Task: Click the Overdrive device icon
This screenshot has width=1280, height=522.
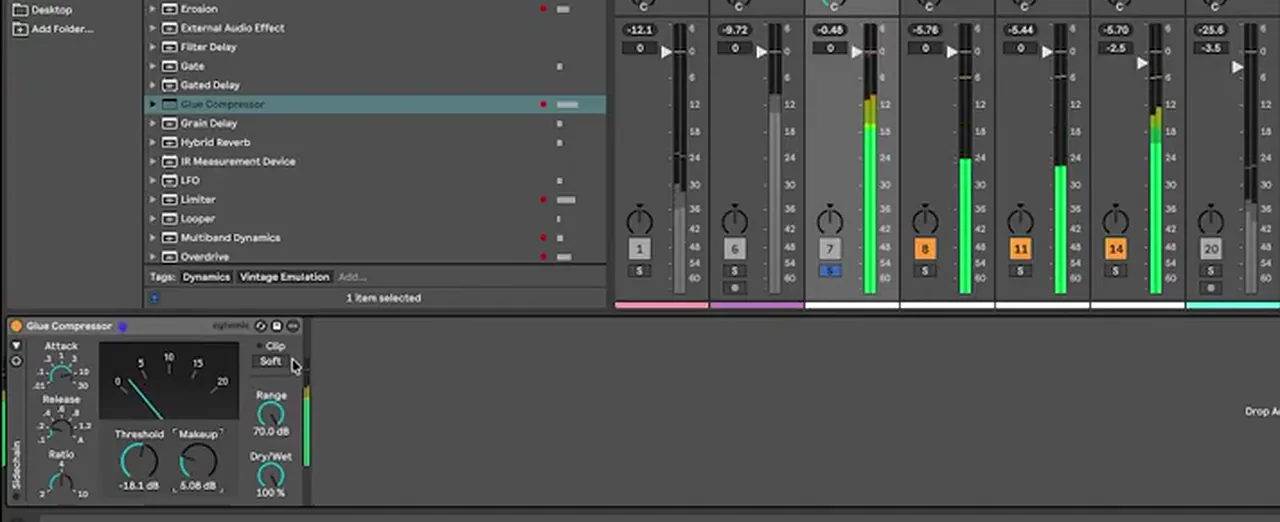Action: click(x=170, y=256)
